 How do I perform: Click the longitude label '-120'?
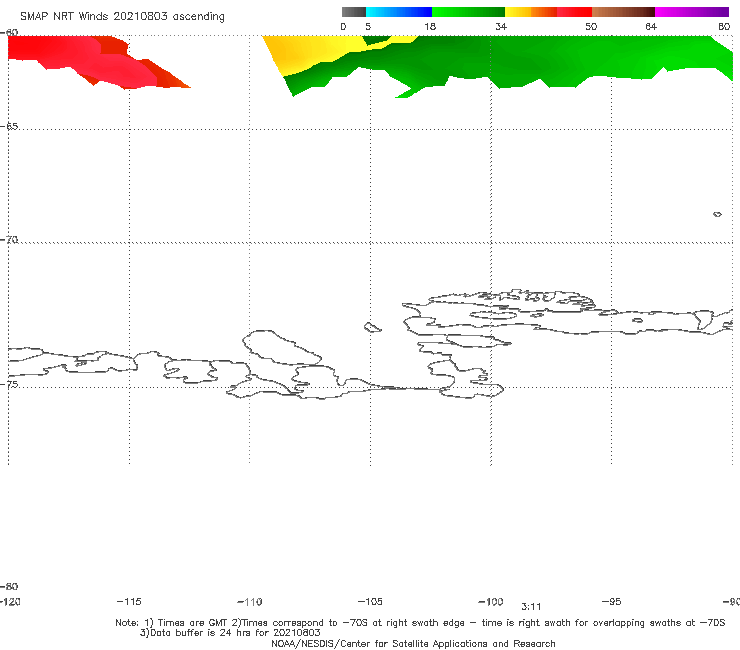pos(10,602)
